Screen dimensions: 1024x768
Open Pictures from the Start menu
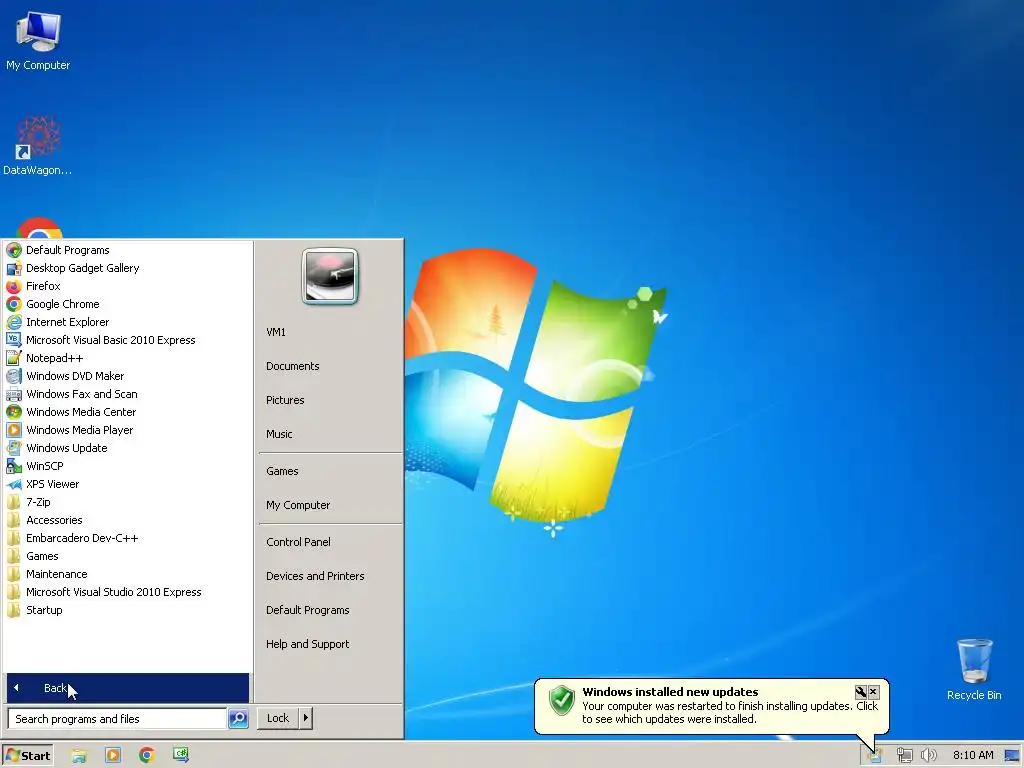pyautogui.click(x=285, y=400)
